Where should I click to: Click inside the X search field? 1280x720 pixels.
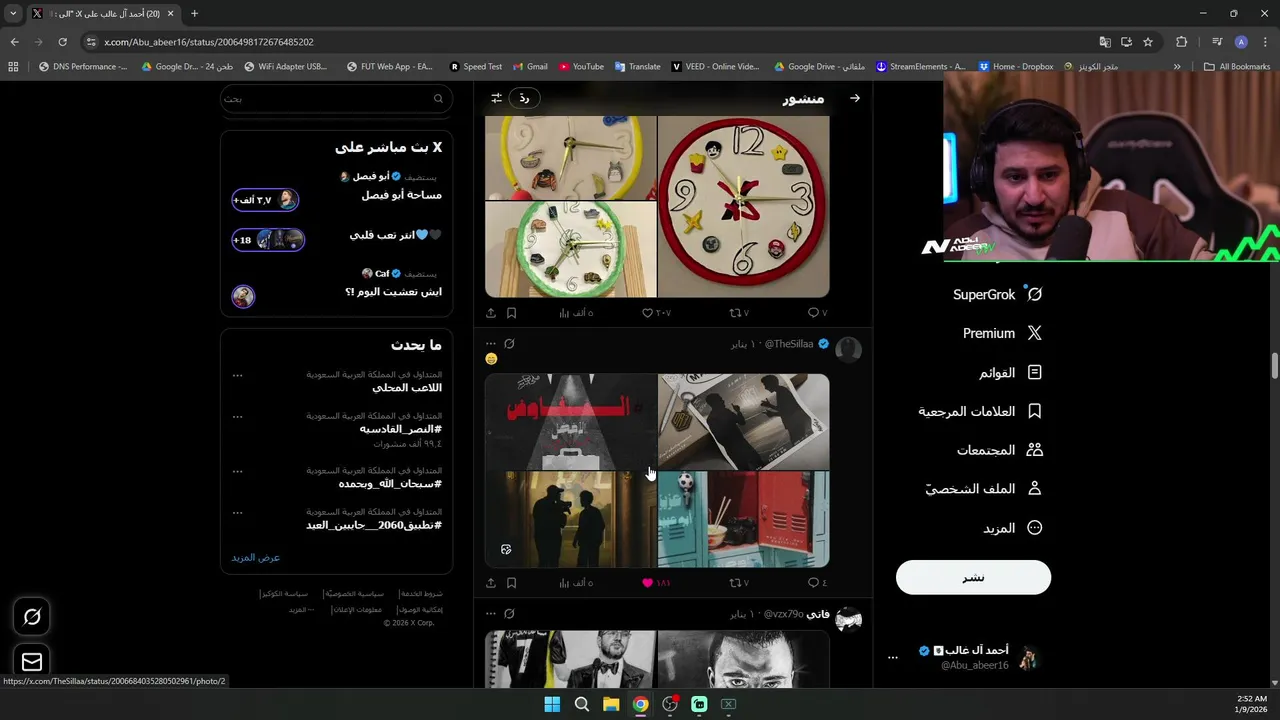click(336, 99)
